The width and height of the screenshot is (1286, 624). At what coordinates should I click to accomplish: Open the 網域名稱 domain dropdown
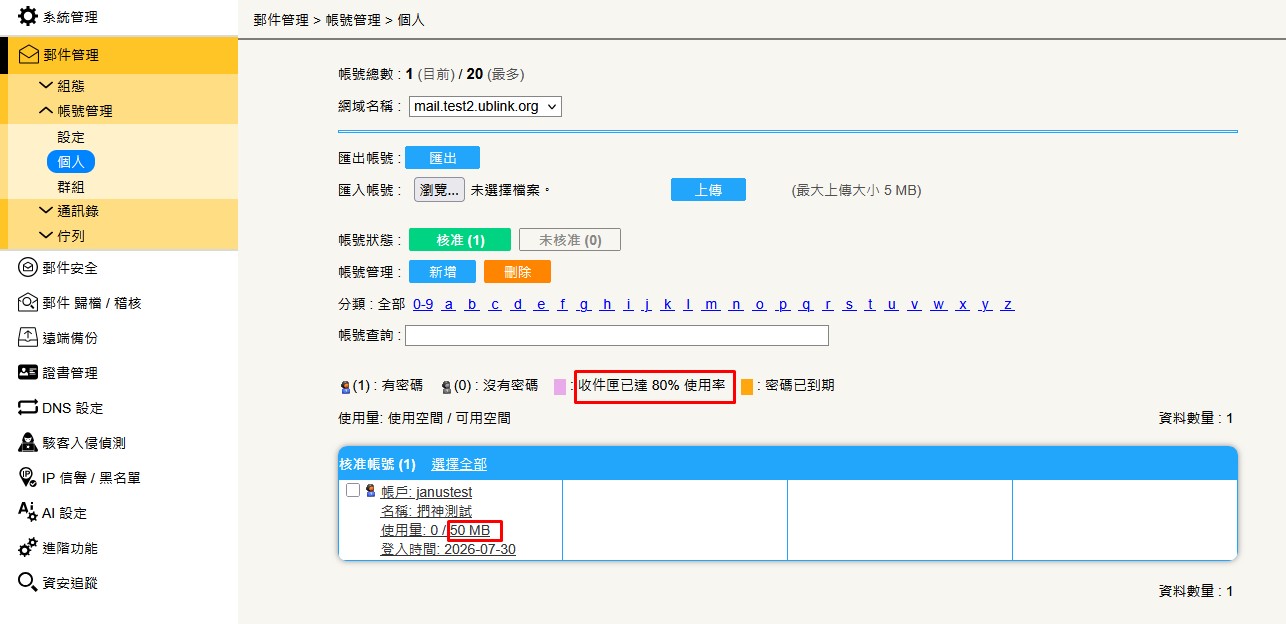click(486, 106)
